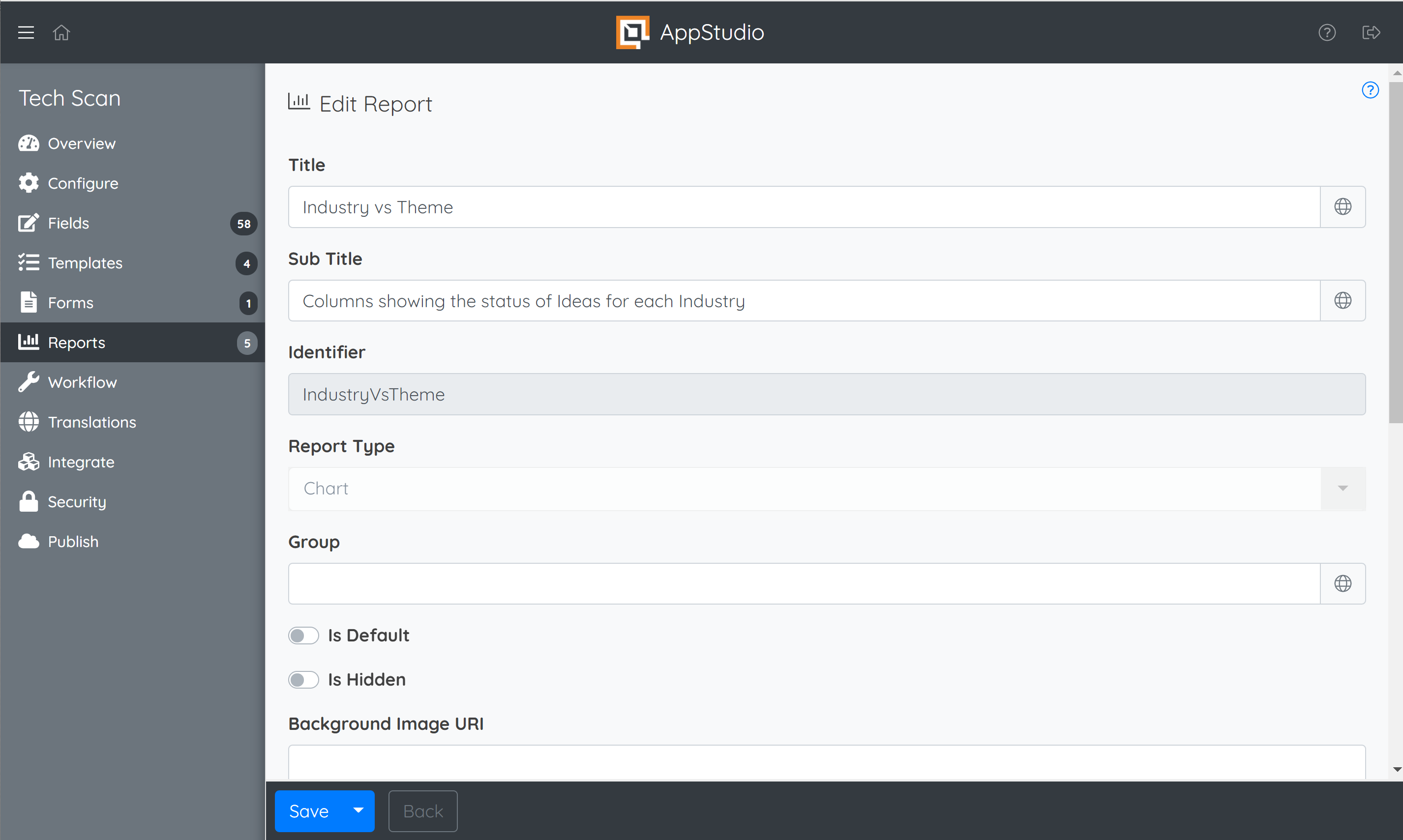1403x840 pixels.
Task: Click the Title input field
Action: pos(804,206)
